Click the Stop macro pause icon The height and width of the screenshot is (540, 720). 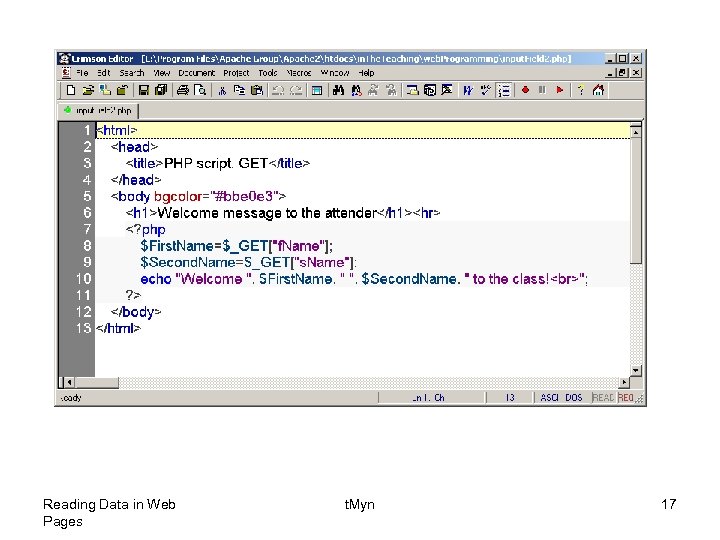point(542,90)
